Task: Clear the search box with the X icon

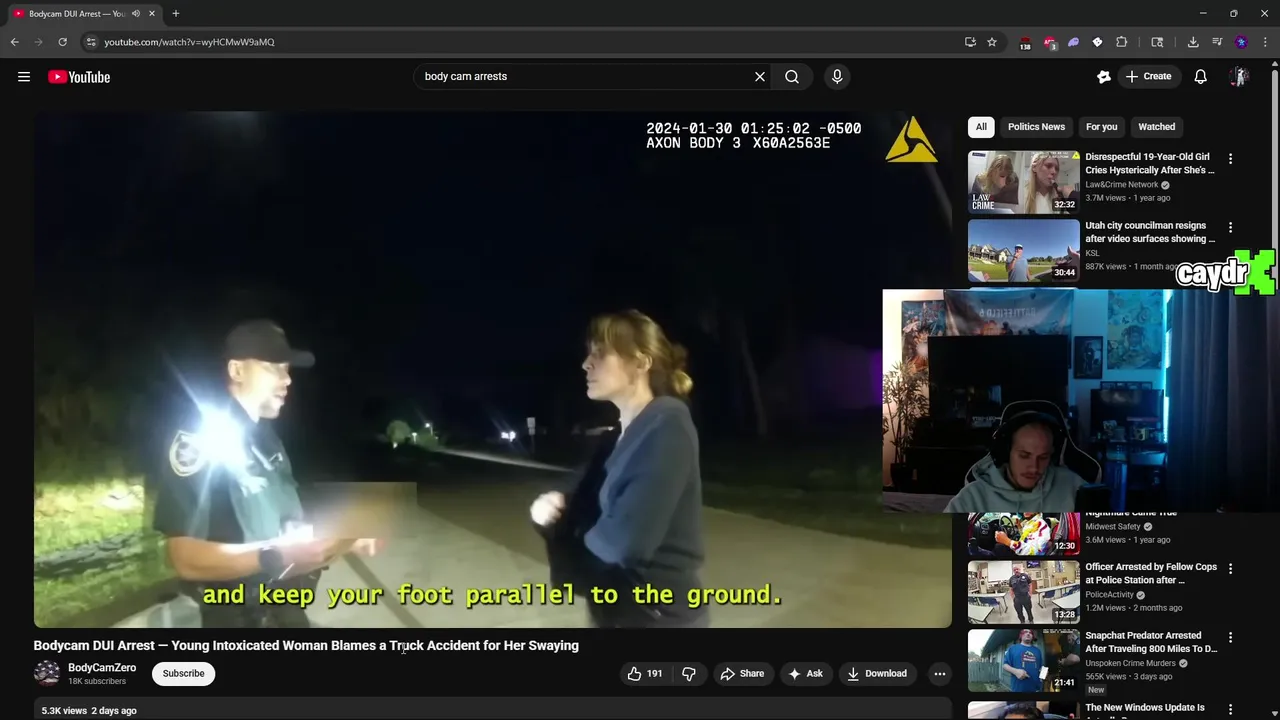Action: [760, 76]
